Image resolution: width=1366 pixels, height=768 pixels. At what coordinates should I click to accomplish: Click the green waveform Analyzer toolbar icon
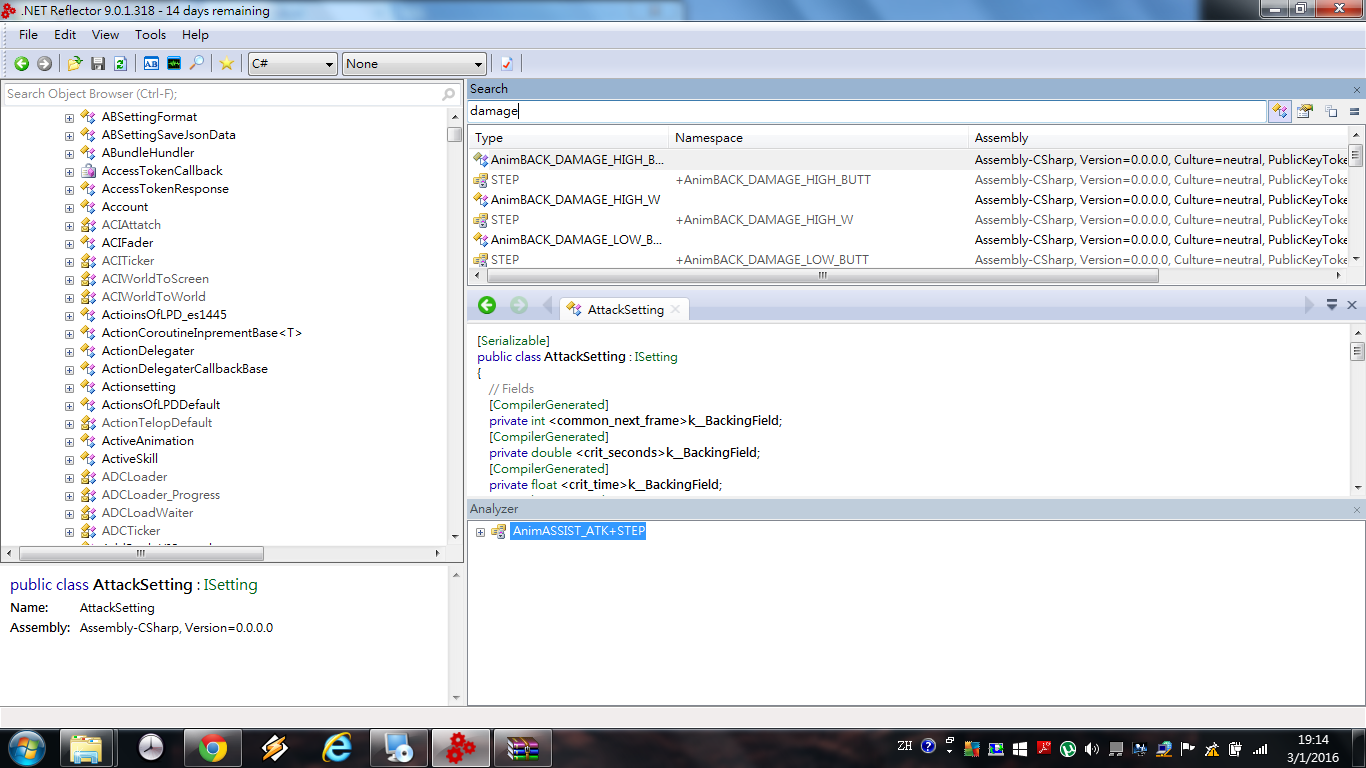174,64
